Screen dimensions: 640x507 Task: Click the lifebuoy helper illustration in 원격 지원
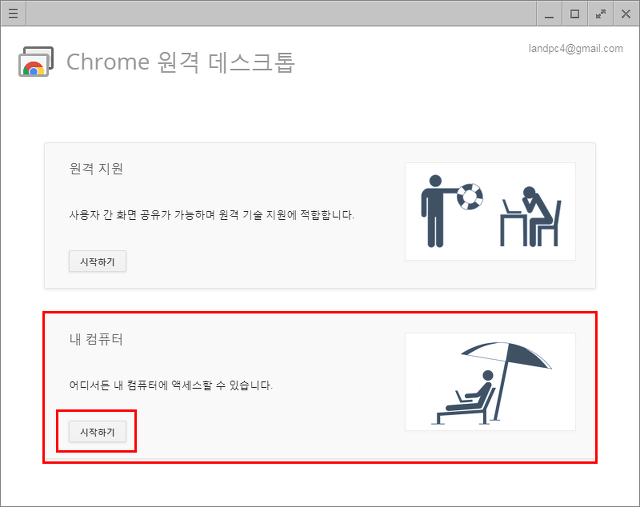[490, 211]
